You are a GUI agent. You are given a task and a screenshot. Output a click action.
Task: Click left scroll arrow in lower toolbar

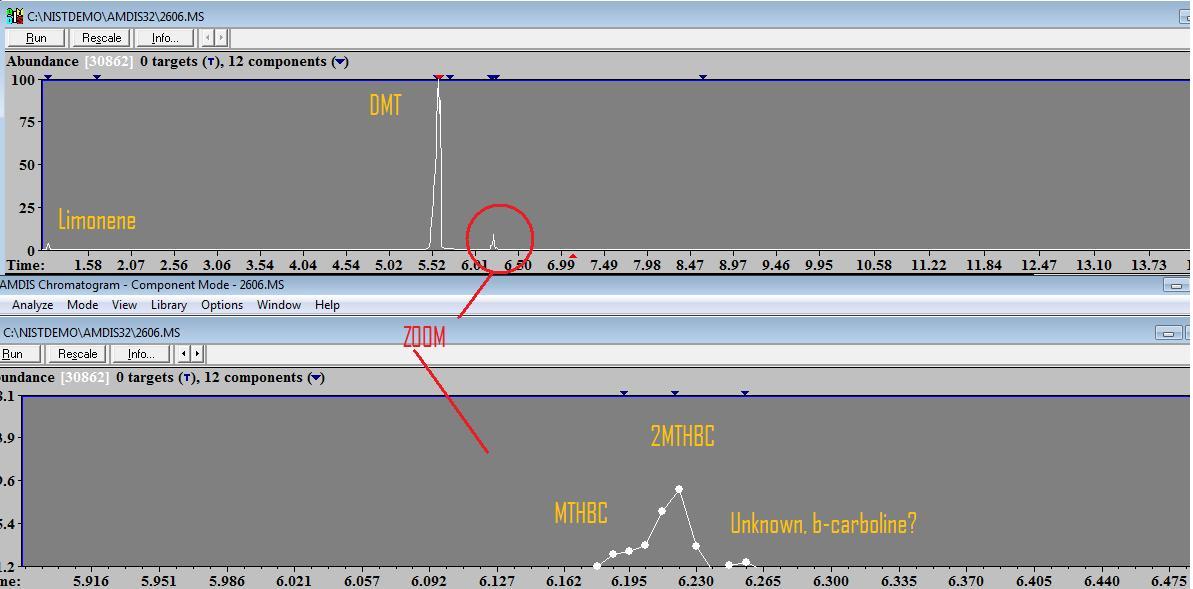183,354
